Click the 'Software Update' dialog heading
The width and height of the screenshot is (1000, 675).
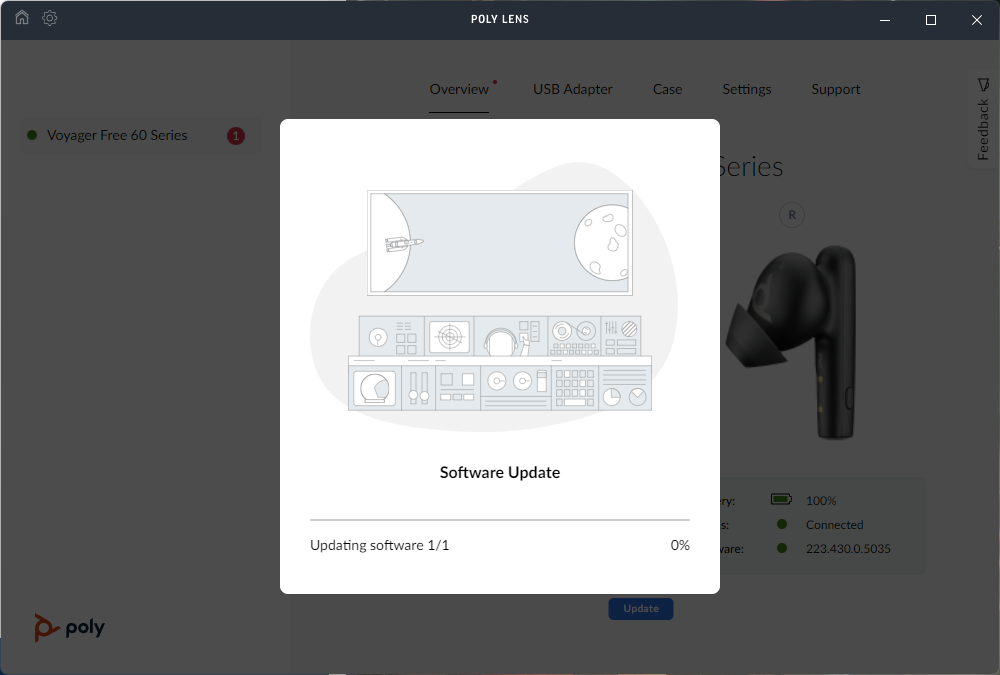click(500, 473)
